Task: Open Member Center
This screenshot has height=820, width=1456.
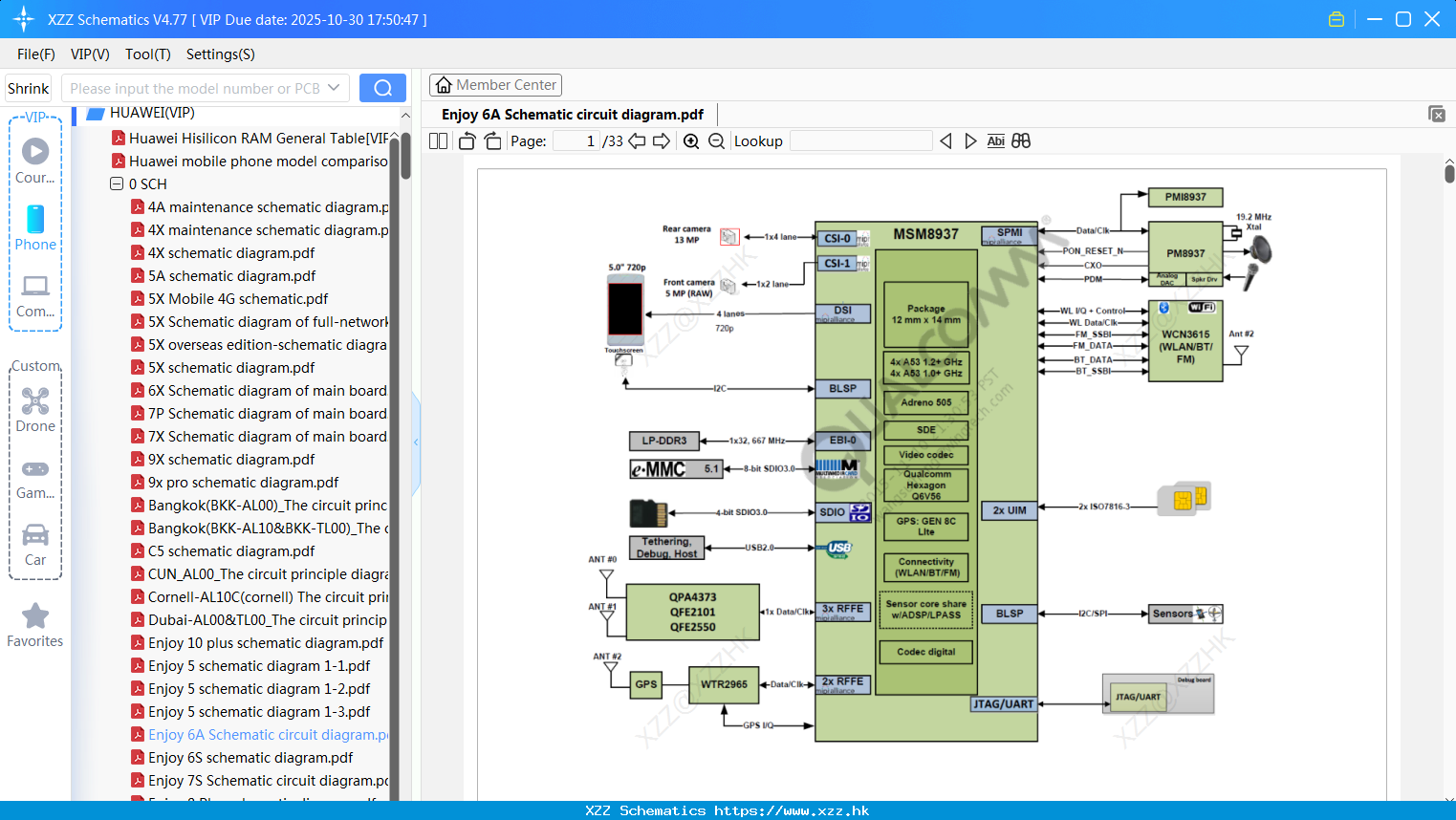Action: click(495, 85)
